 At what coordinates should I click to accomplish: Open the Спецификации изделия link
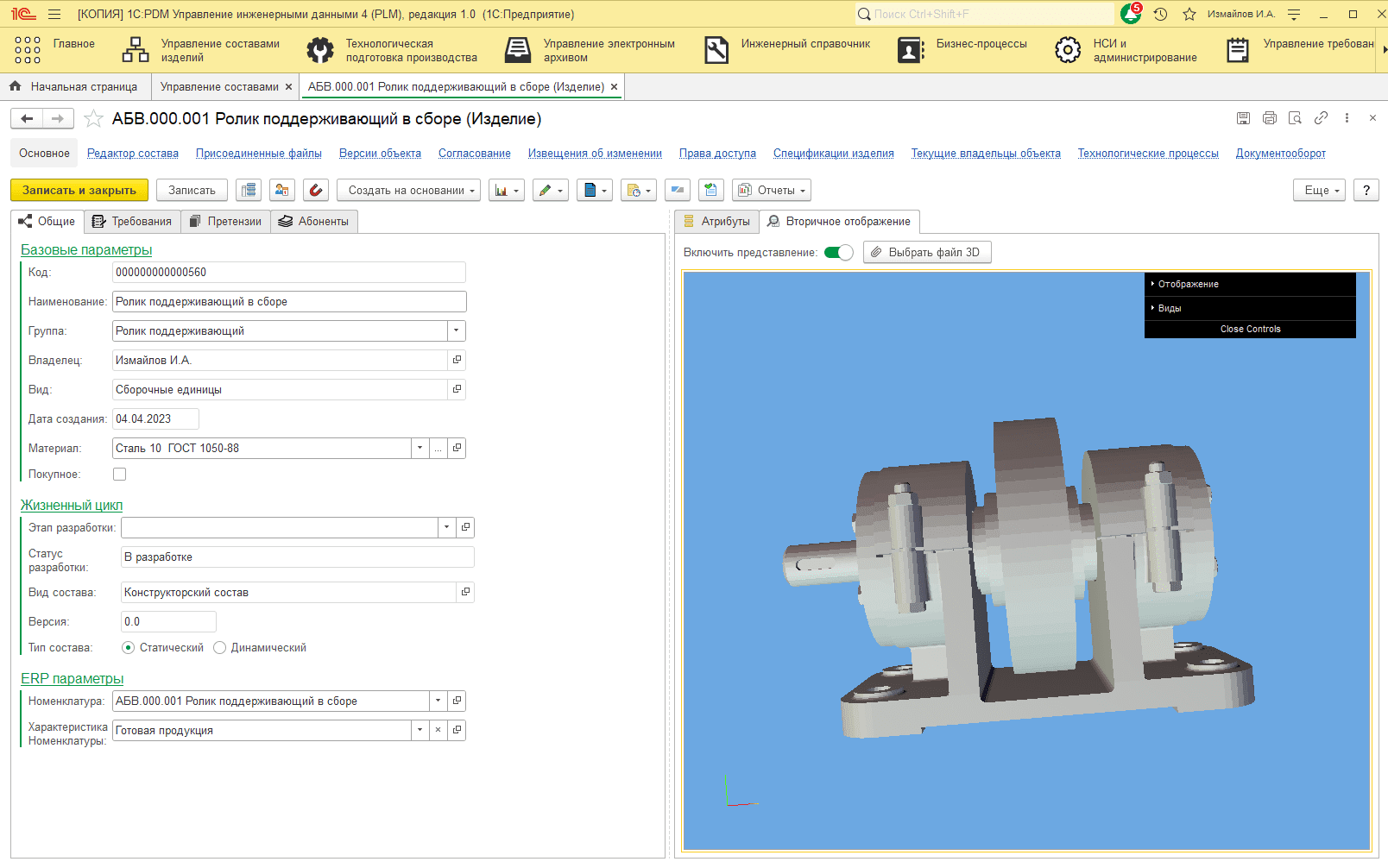point(834,153)
